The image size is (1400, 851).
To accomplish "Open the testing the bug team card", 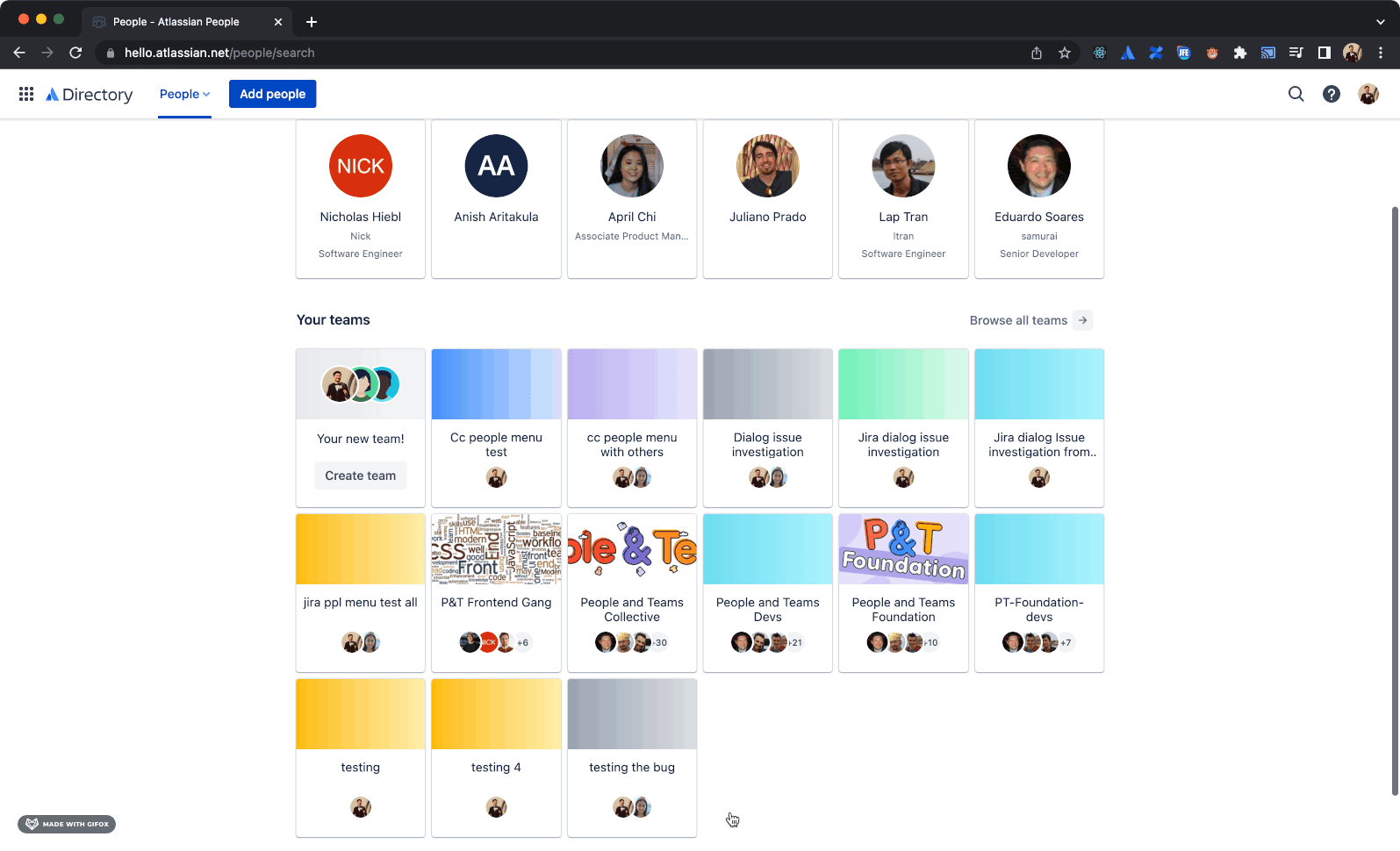I will click(x=632, y=758).
